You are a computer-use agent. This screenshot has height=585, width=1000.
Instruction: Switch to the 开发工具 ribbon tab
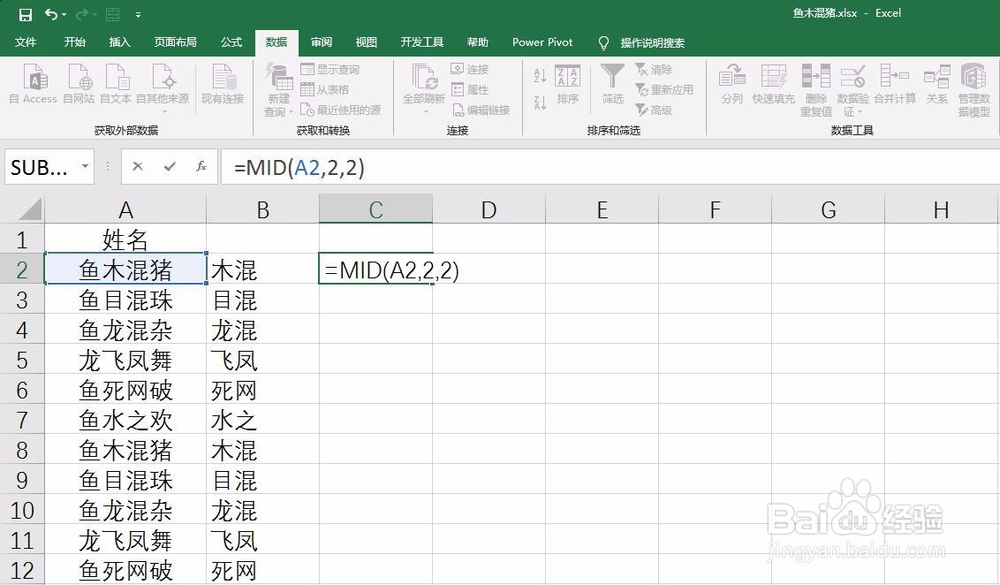click(x=422, y=42)
